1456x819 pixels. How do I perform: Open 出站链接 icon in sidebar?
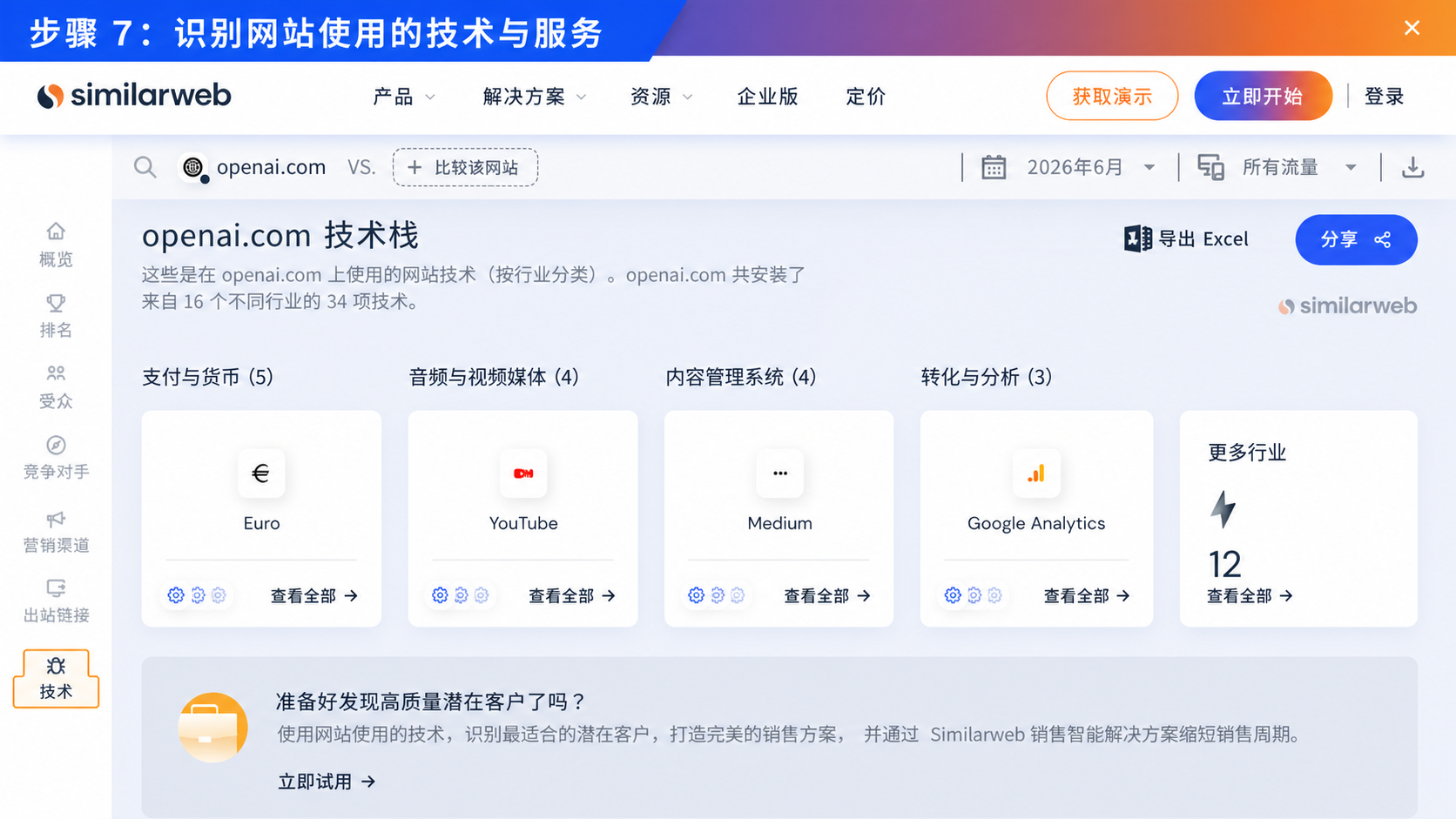point(56,588)
